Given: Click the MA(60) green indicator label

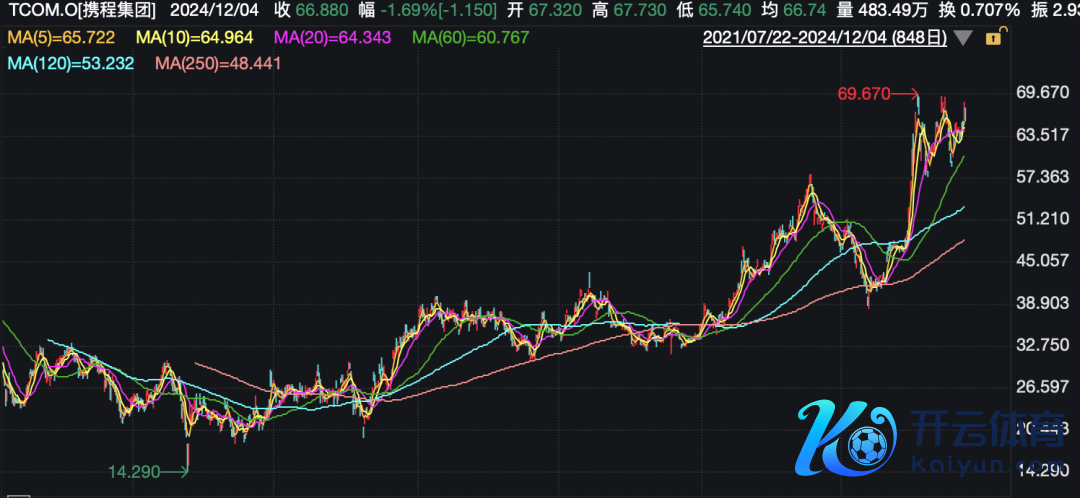Looking at the screenshot, I should pyautogui.click(x=470, y=38).
